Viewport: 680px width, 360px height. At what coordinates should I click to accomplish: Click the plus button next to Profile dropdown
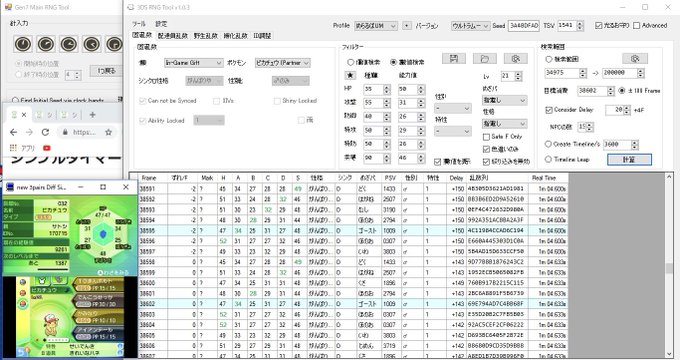pos(406,26)
